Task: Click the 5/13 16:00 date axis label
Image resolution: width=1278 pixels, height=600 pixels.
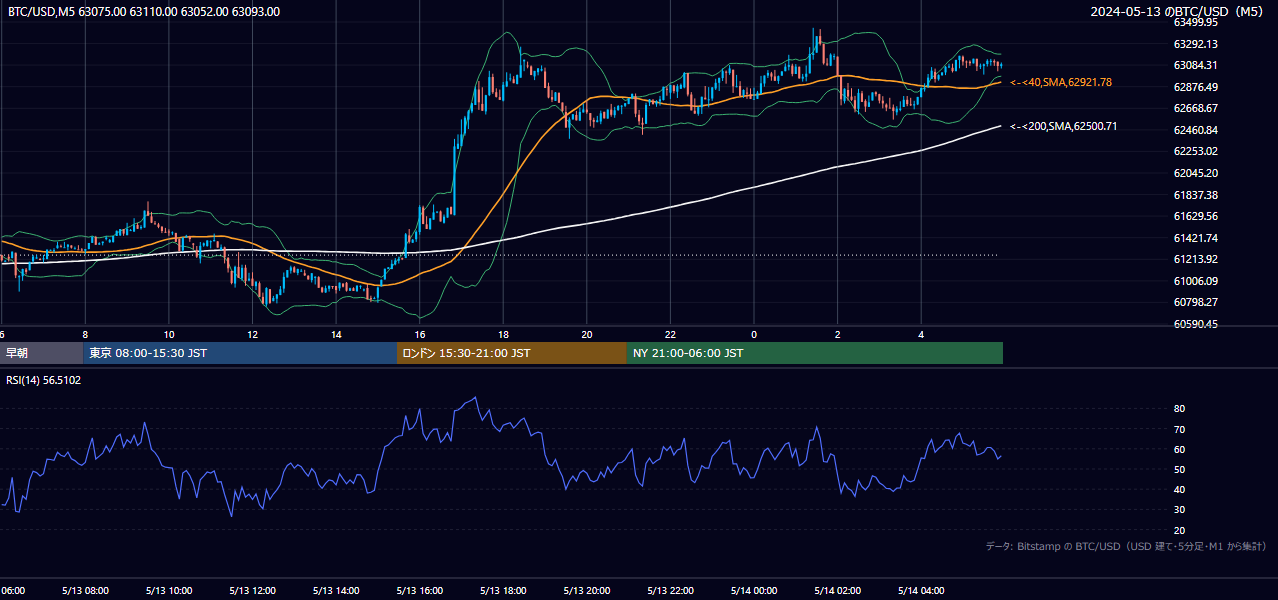Action: pyautogui.click(x=420, y=591)
